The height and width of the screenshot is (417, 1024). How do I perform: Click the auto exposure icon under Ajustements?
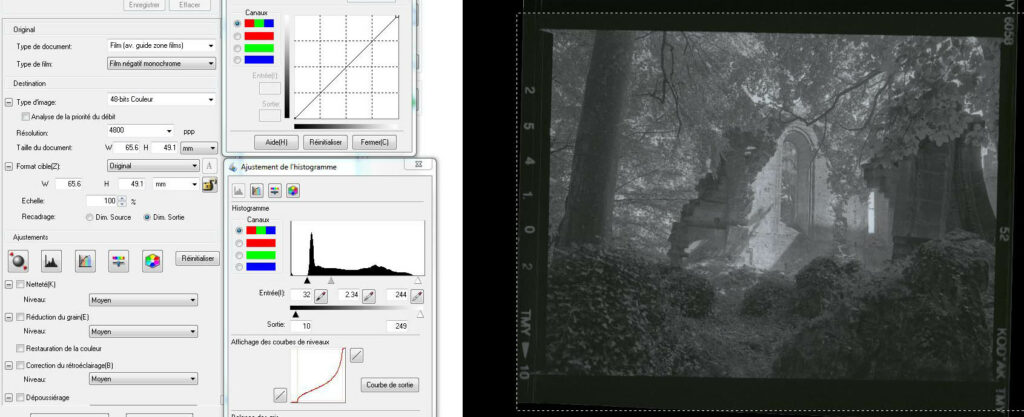(18, 261)
